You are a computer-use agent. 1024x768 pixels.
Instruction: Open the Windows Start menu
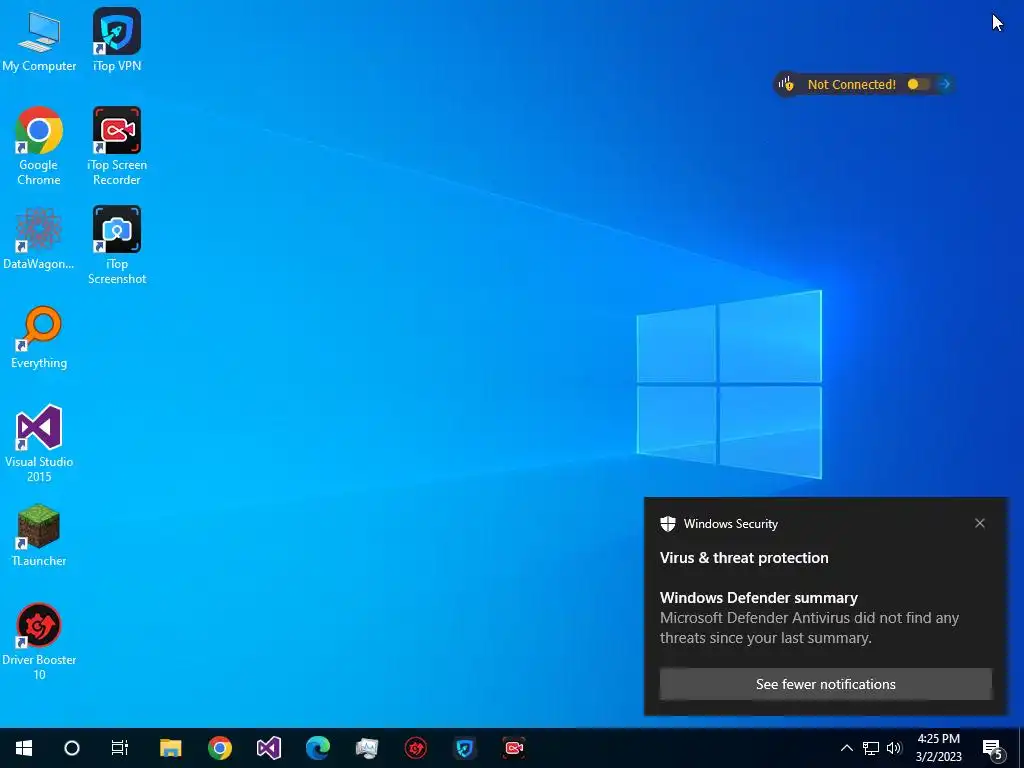pyautogui.click(x=24, y=748)
